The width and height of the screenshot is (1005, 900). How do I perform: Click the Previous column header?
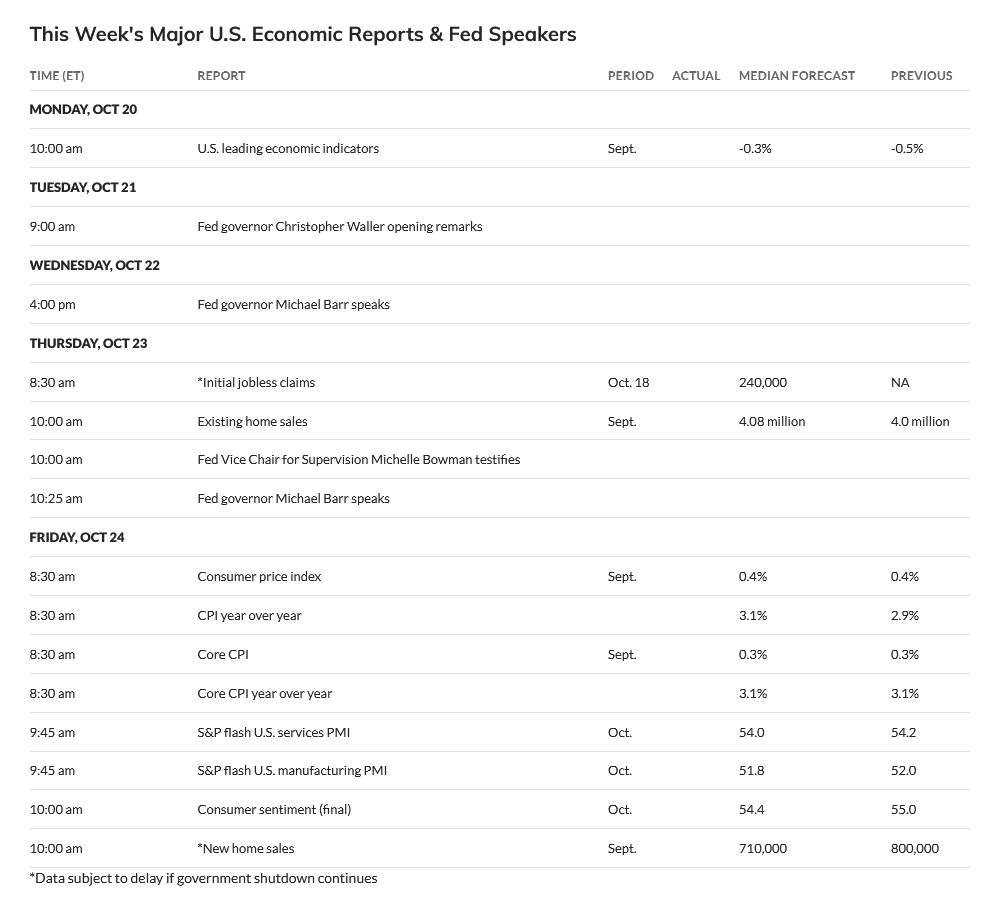coord(921,75)
